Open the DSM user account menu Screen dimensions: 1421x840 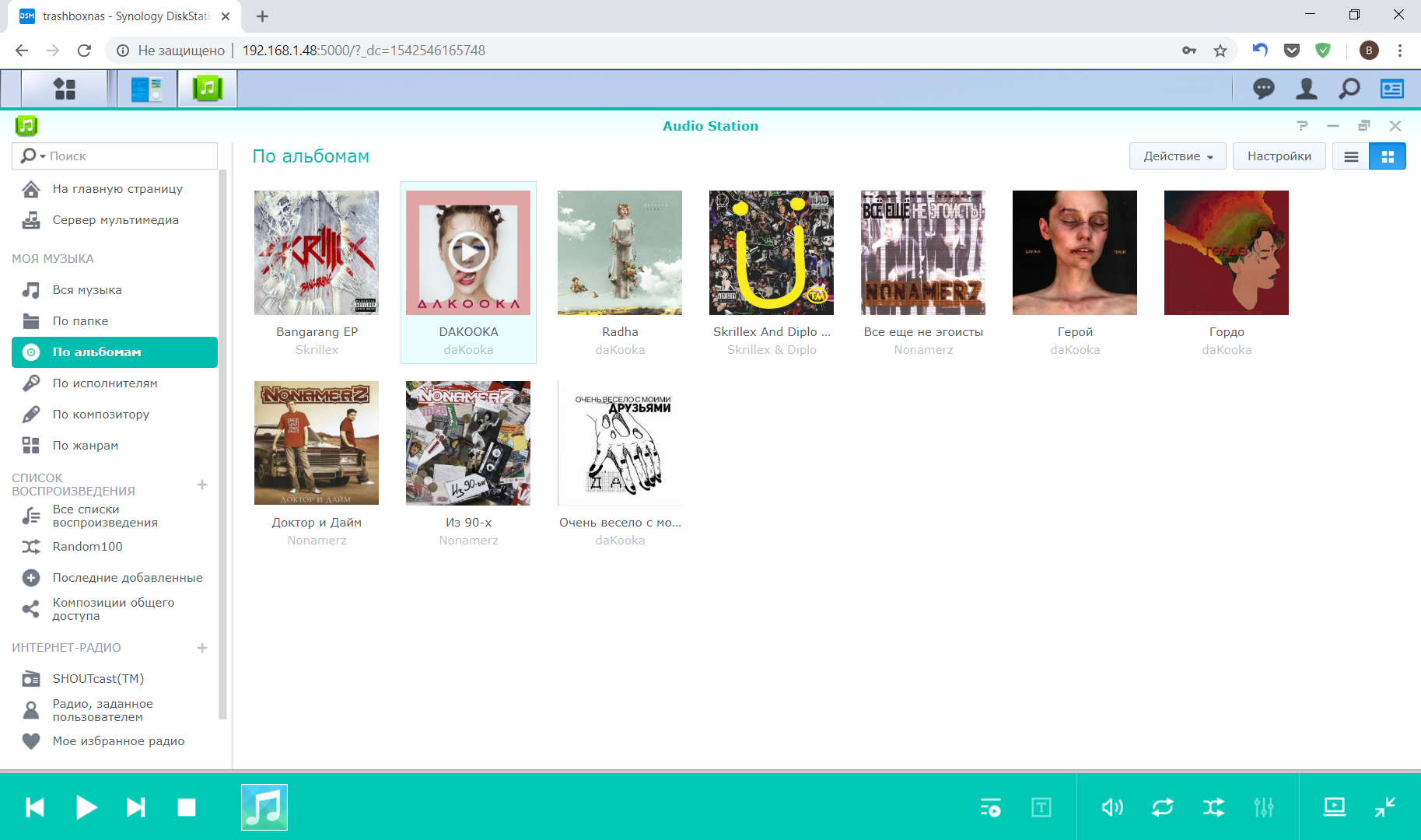tap(1307, 89)
